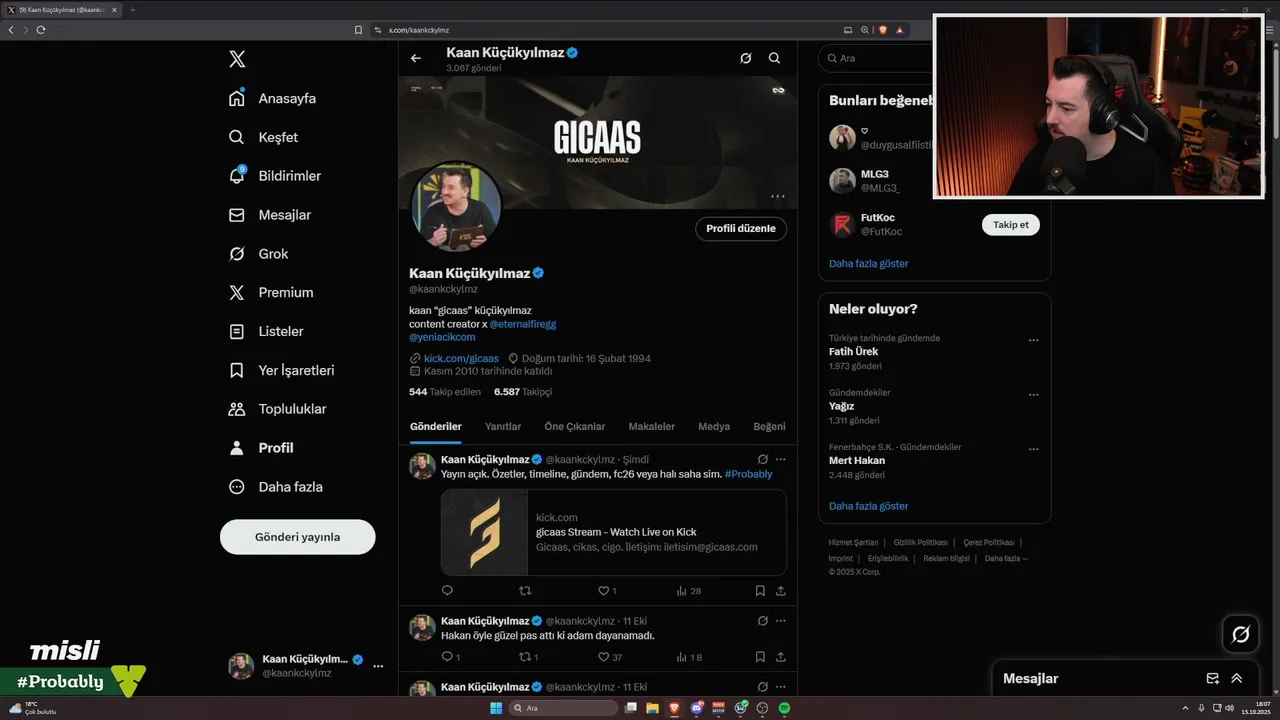Screen dimensions: 1280x720
Task: Open Mesajlar in the left sidebar
Action: click(x=270, y=215)
